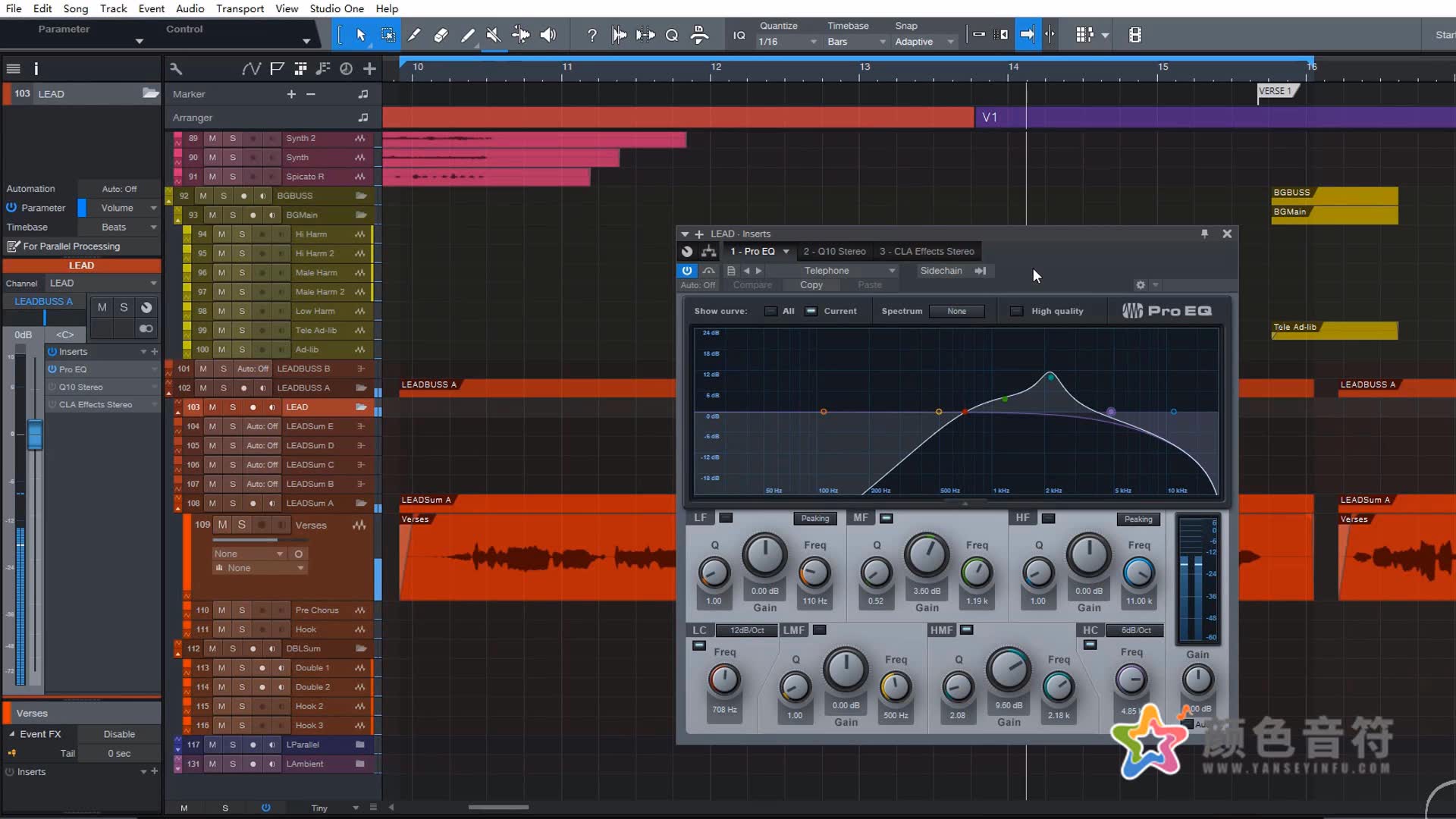Open Timebase Bars dropdown
The height and width of the screenshot is (819, 1456).
pyautogui.click(x=857, y=42)
